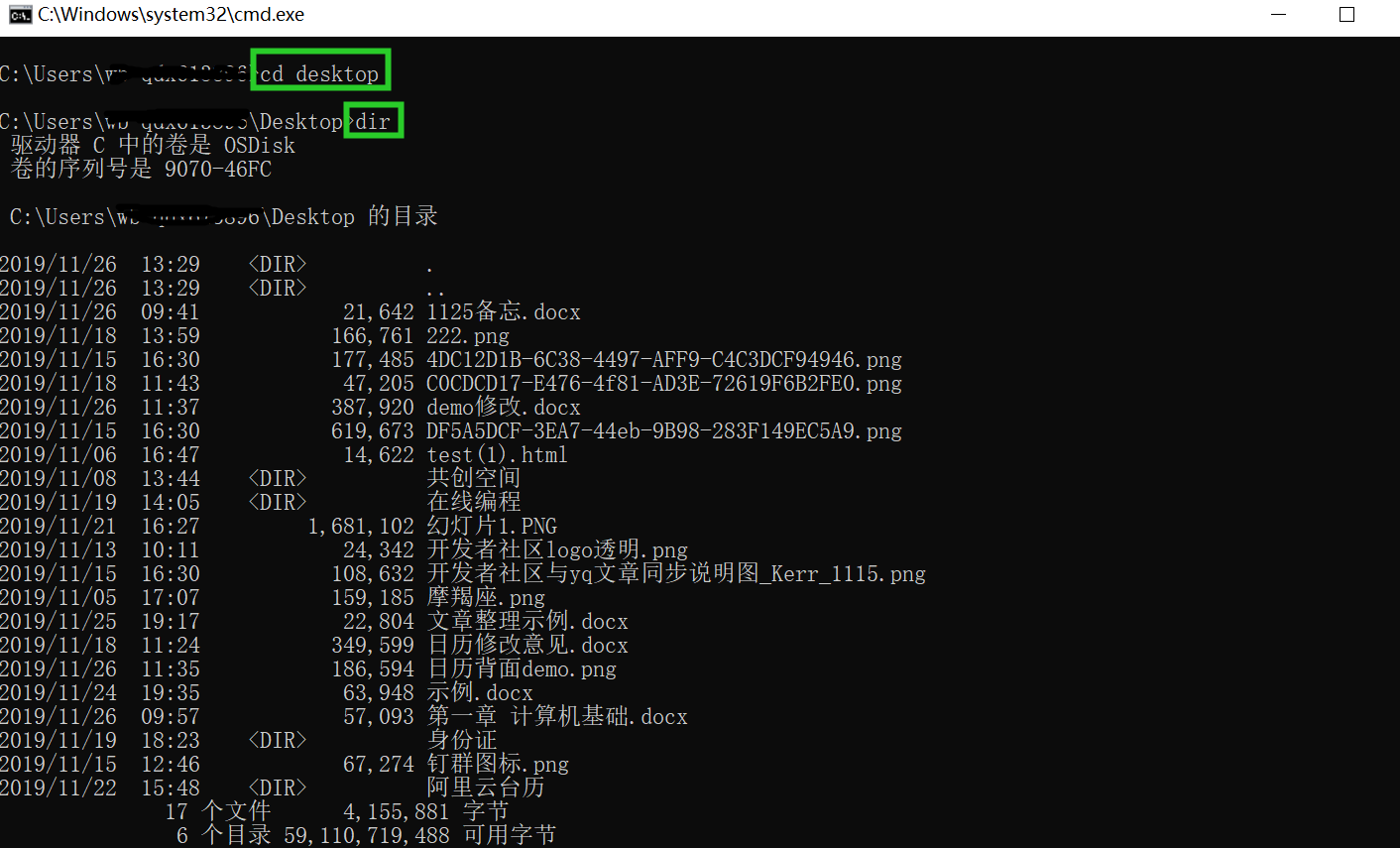Click directory name 阿里云台历
This screenshot has width=1400, height=848.
(486, 787)
